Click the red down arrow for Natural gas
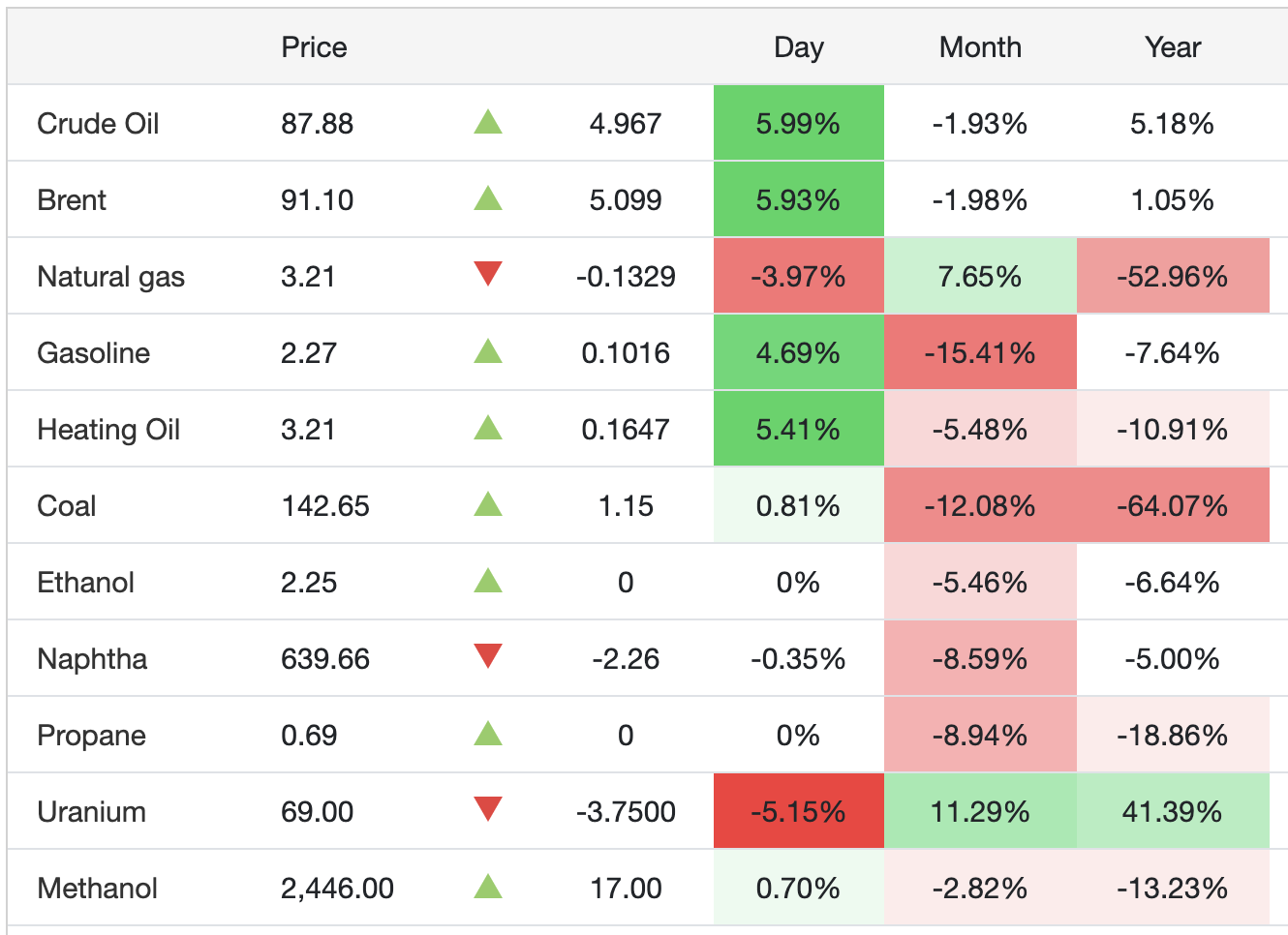 [488, 274]
